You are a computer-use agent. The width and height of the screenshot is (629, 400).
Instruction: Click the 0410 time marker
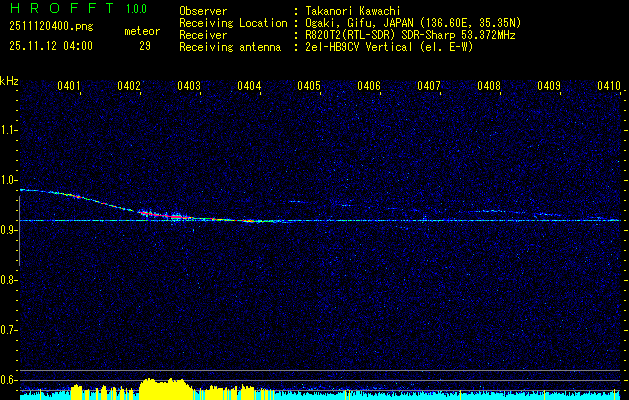(609, 87)
